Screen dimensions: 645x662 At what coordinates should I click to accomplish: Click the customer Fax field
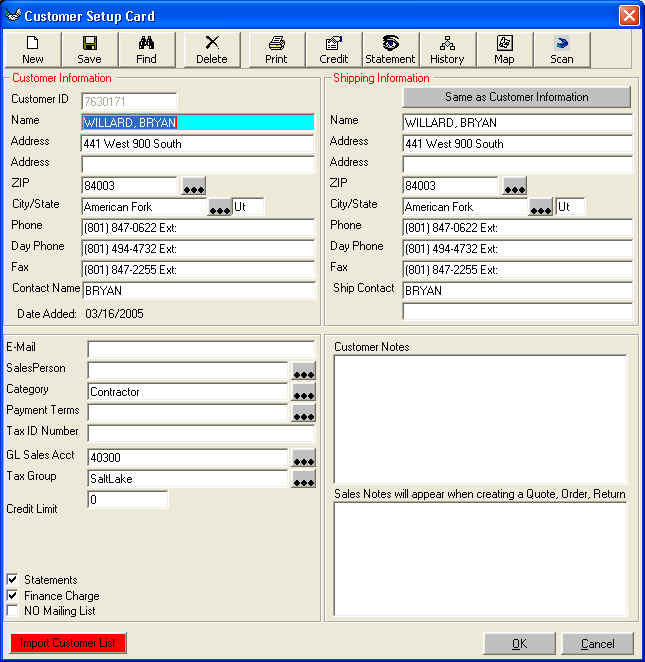(198, 270)
